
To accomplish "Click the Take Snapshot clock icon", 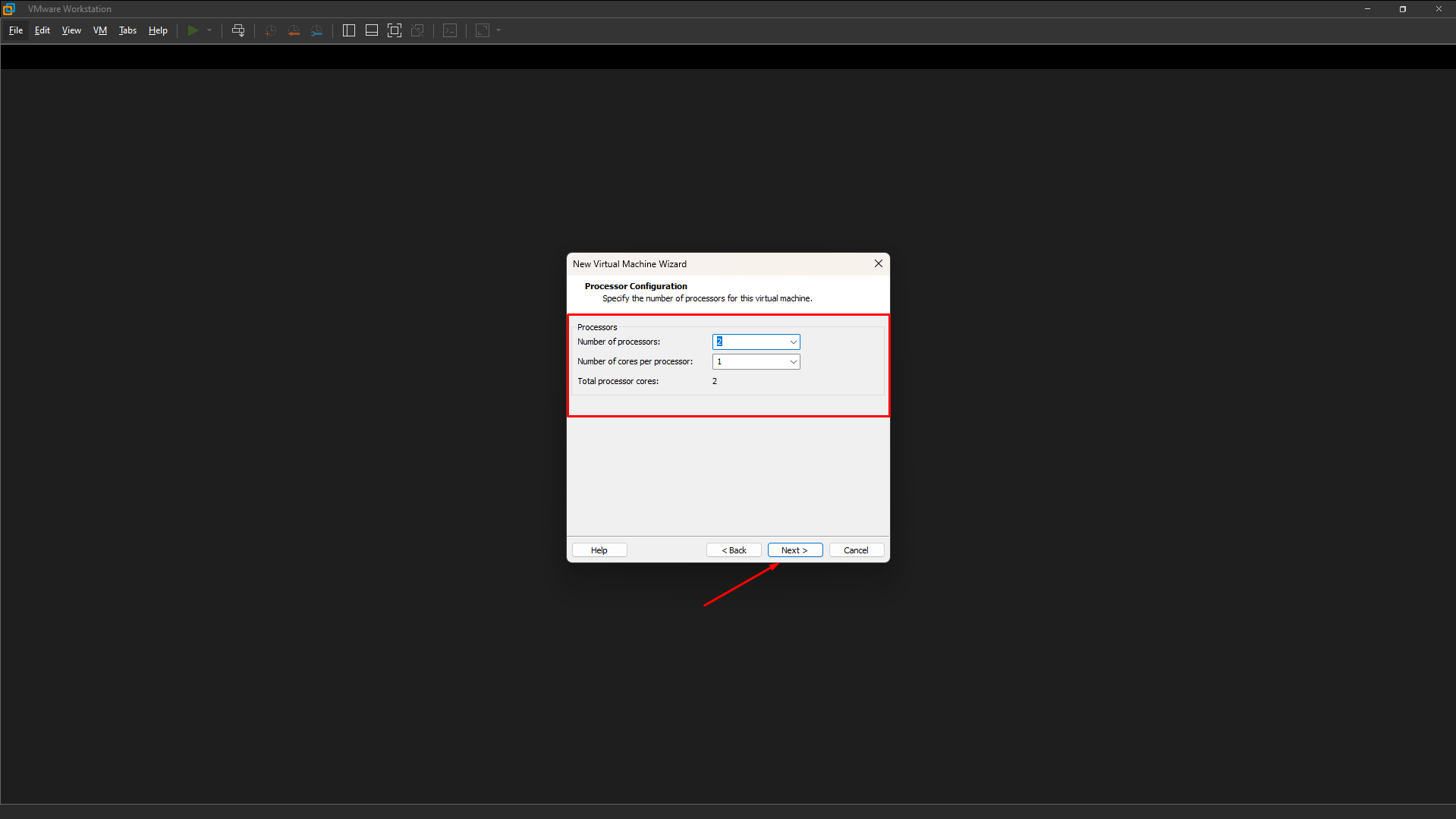I will [x=270, y=30].
